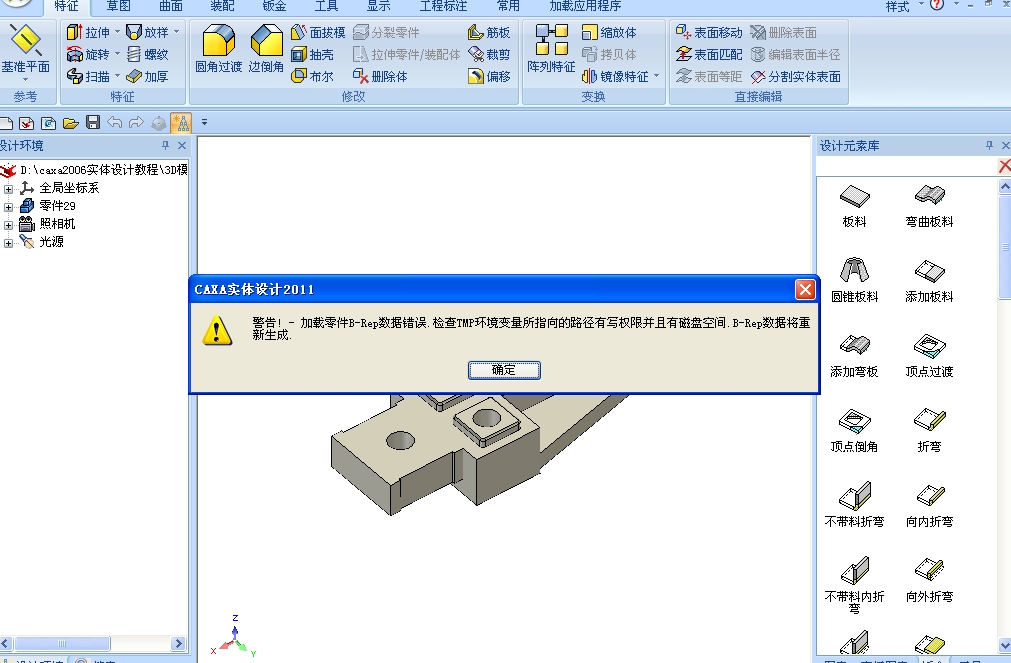Viewport: 1011px width, 663px height.
Task: Click the 缩放体 scale body tool
Action: tap(609, 32)
